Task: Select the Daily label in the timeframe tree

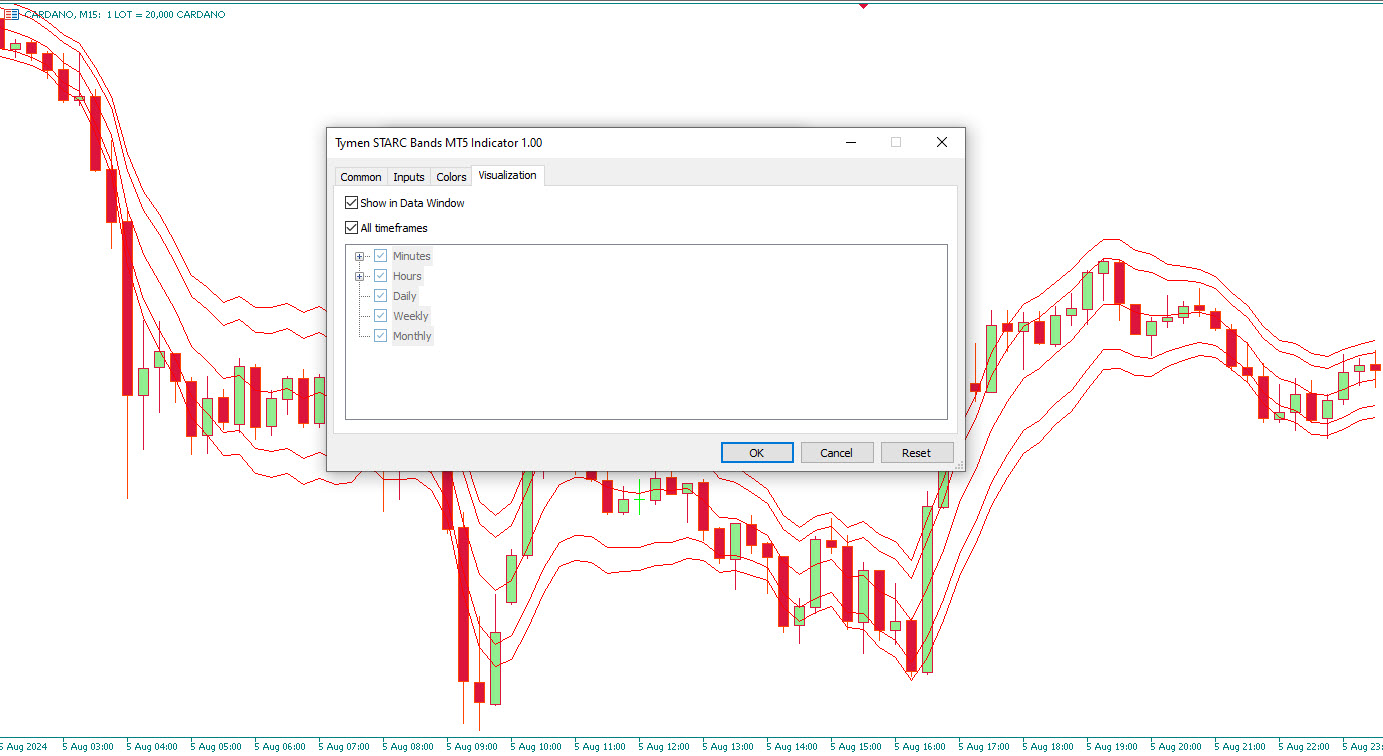Action: point(405,296)
